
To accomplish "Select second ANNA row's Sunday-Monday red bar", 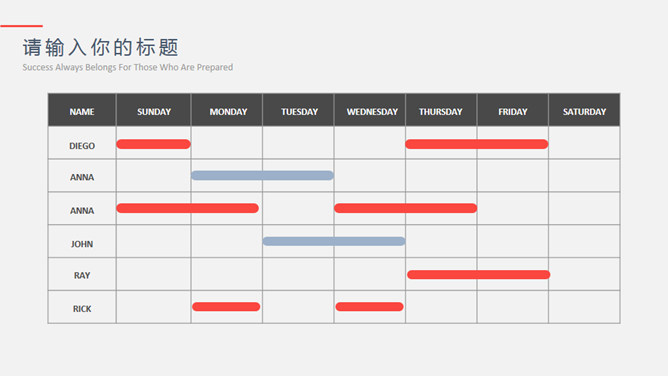I will [x=187, y=208].
